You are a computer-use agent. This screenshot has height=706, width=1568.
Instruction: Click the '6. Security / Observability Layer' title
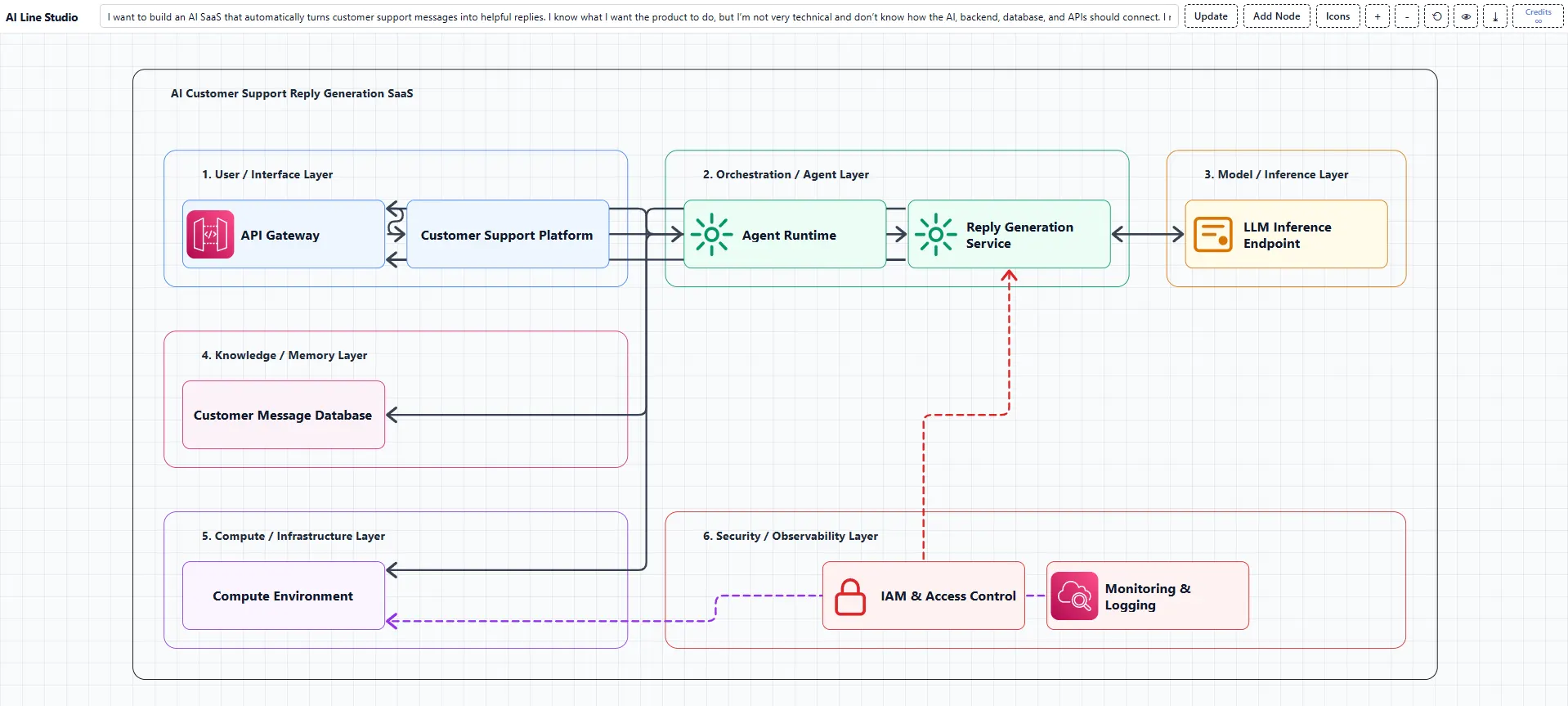point(791,536)
